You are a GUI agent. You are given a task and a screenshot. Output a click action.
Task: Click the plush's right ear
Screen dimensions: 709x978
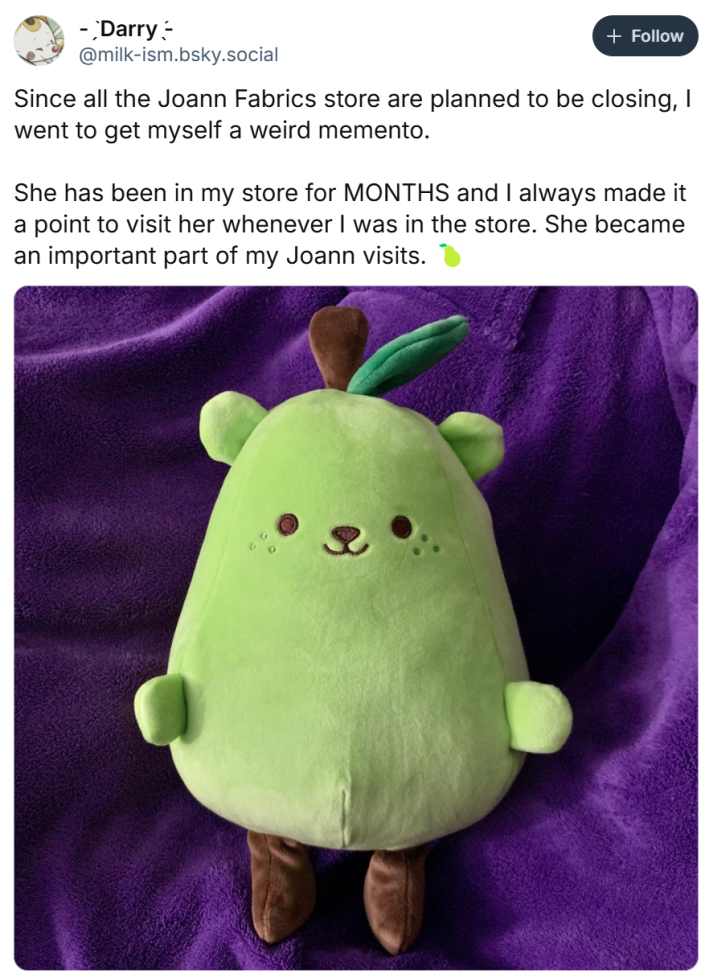tap(472, 443)
